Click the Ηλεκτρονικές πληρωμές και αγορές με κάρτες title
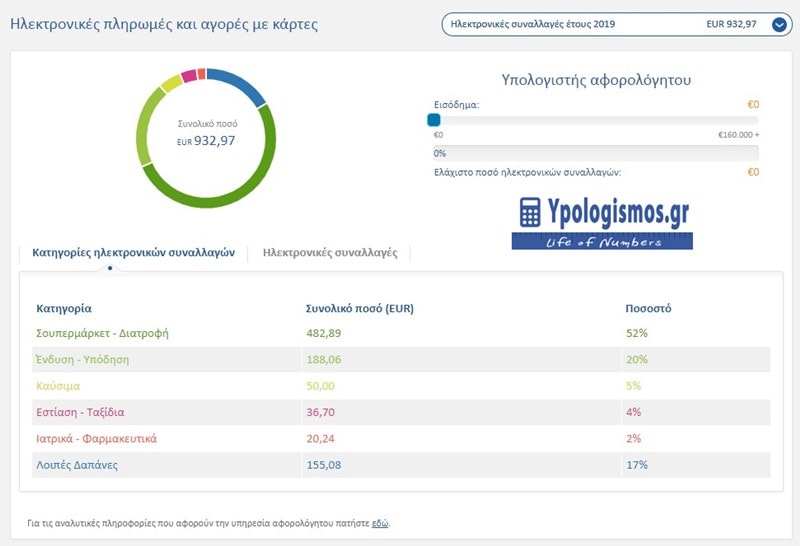 pos(164,24)
